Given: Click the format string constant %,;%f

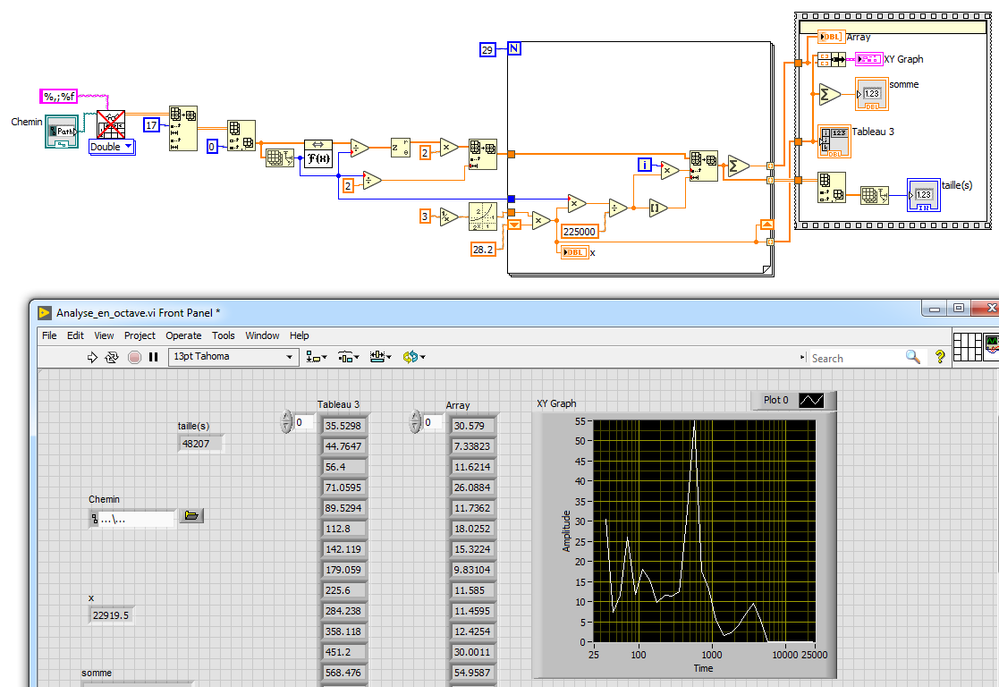Looking at the screenshot, I should pos(59,96).
